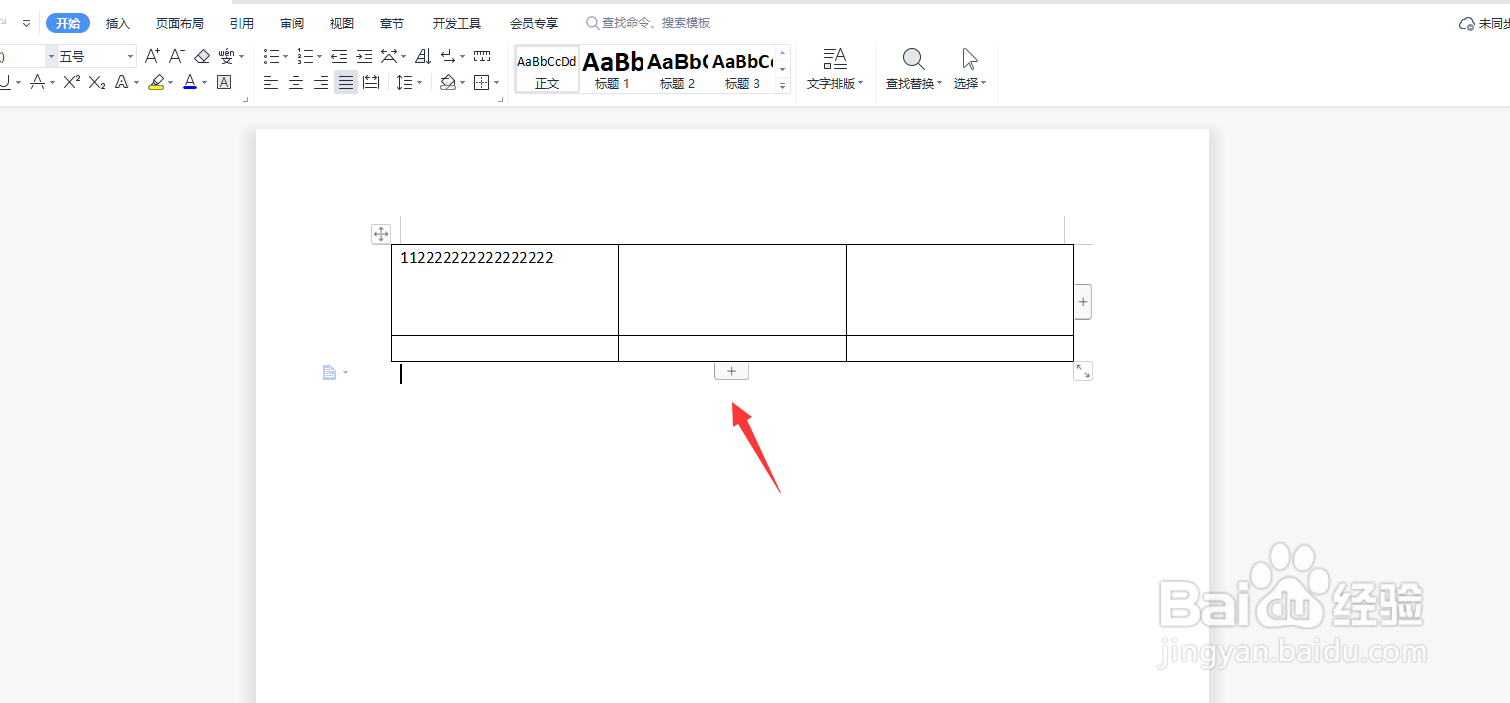Apply the 标题 2 style
This screenshot has height=703, width=1510.
coord(677,69)
